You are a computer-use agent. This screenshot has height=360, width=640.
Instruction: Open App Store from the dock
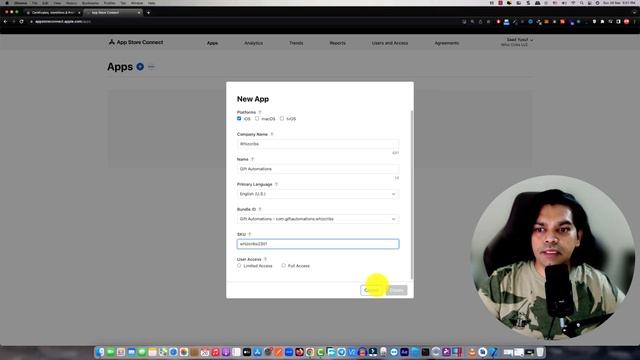pyautogui.click(x=258, y=352)
